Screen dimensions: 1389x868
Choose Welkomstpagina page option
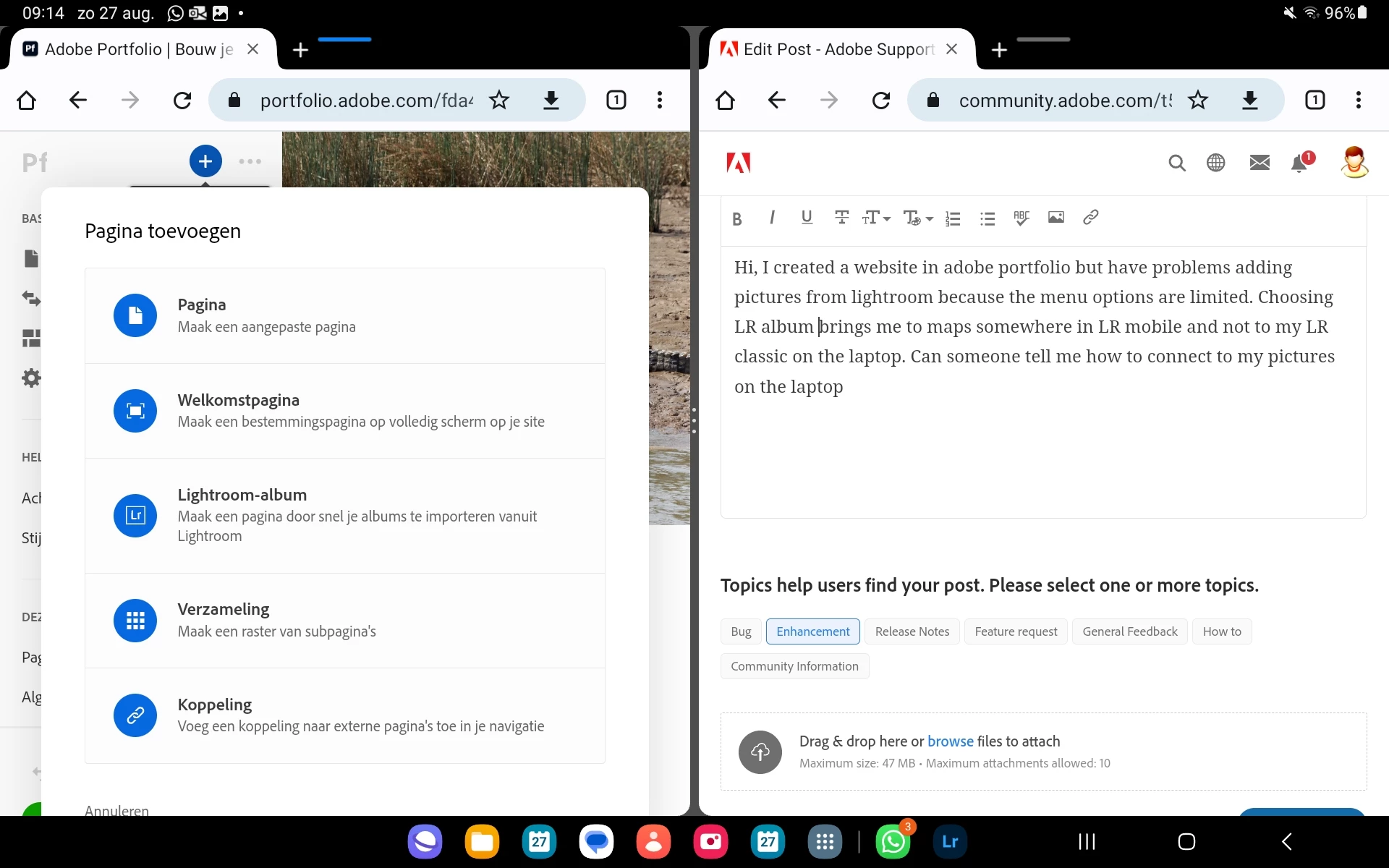[345, 411]
